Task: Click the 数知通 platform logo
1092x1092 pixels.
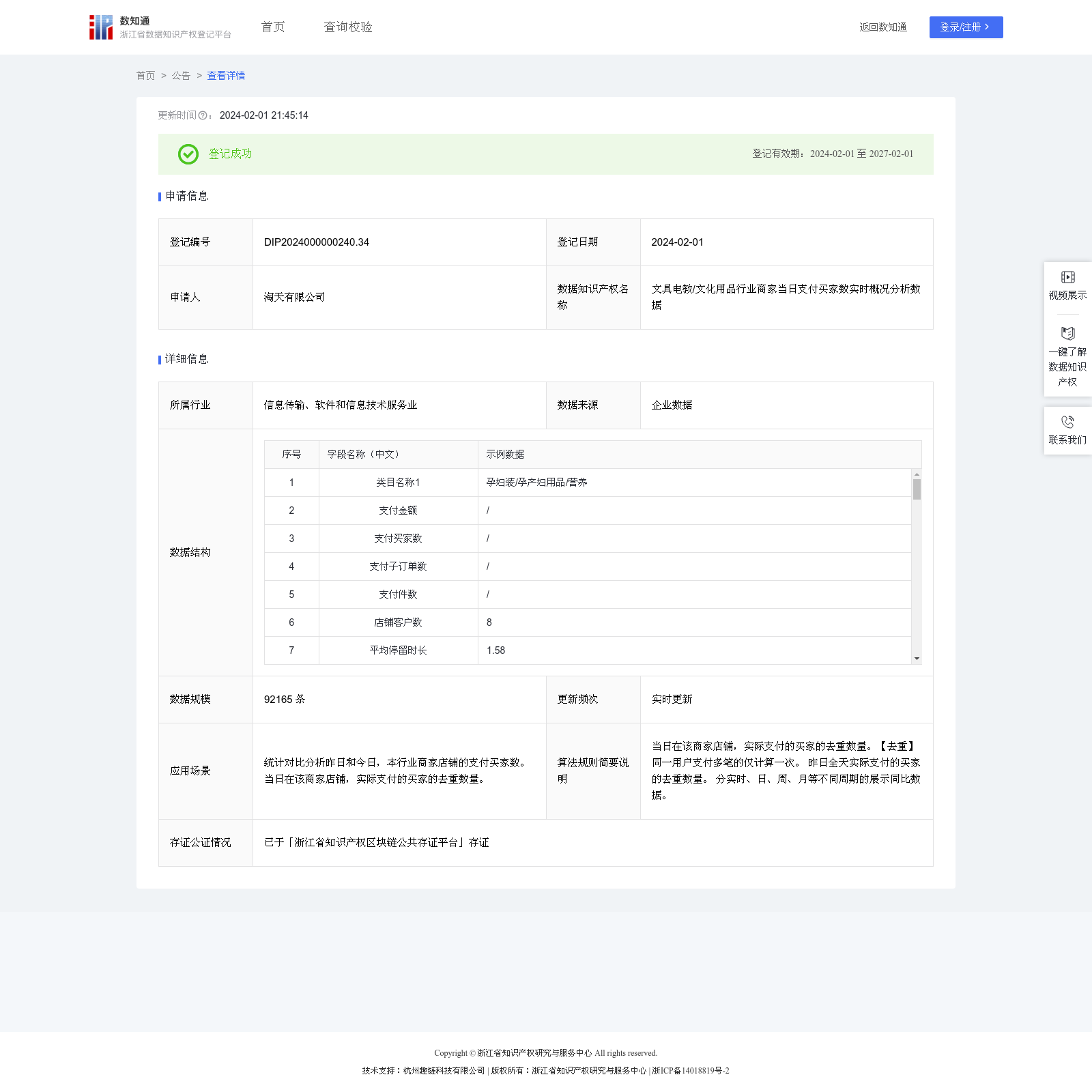Action: coord(101,27)
